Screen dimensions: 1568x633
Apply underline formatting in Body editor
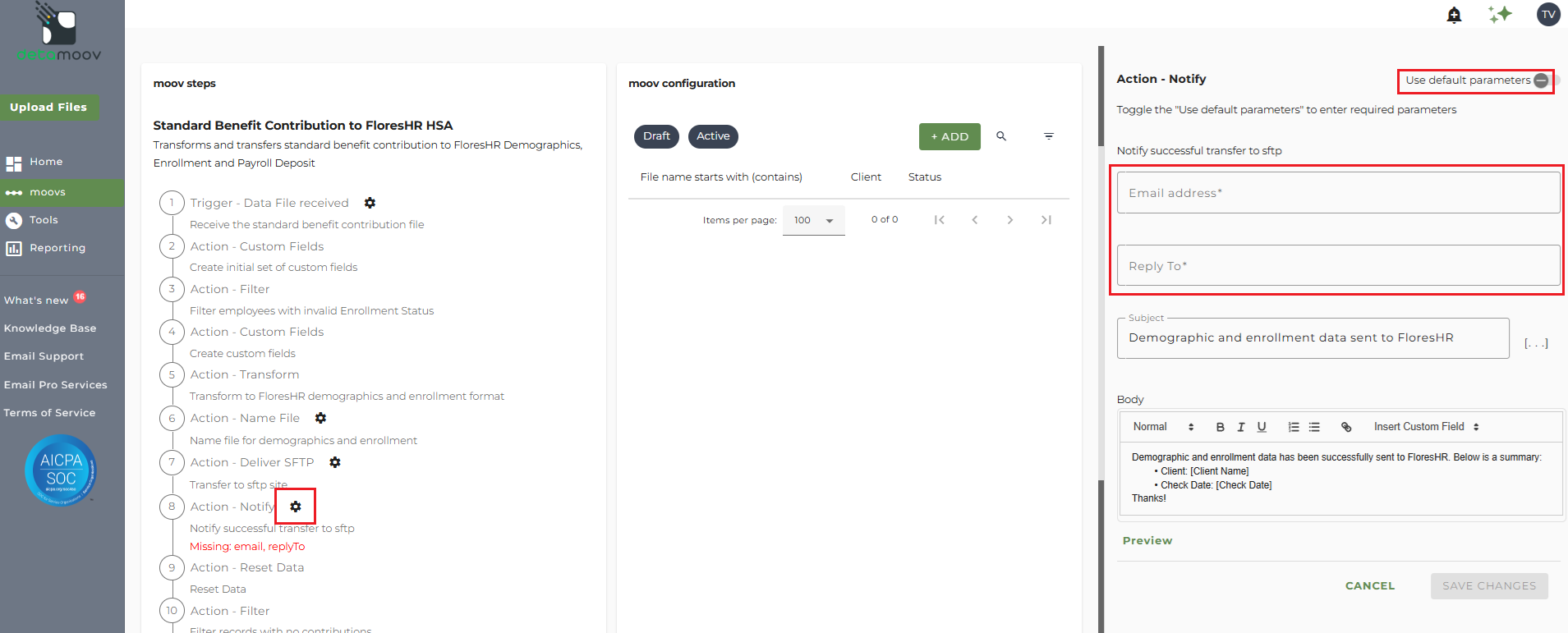tap(1262, 427)
